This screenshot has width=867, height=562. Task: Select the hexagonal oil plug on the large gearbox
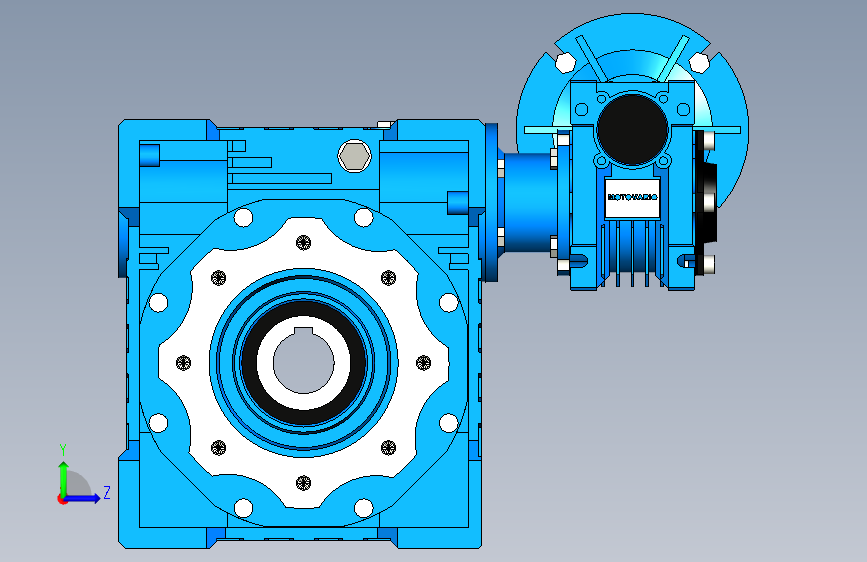pos(354,155)
